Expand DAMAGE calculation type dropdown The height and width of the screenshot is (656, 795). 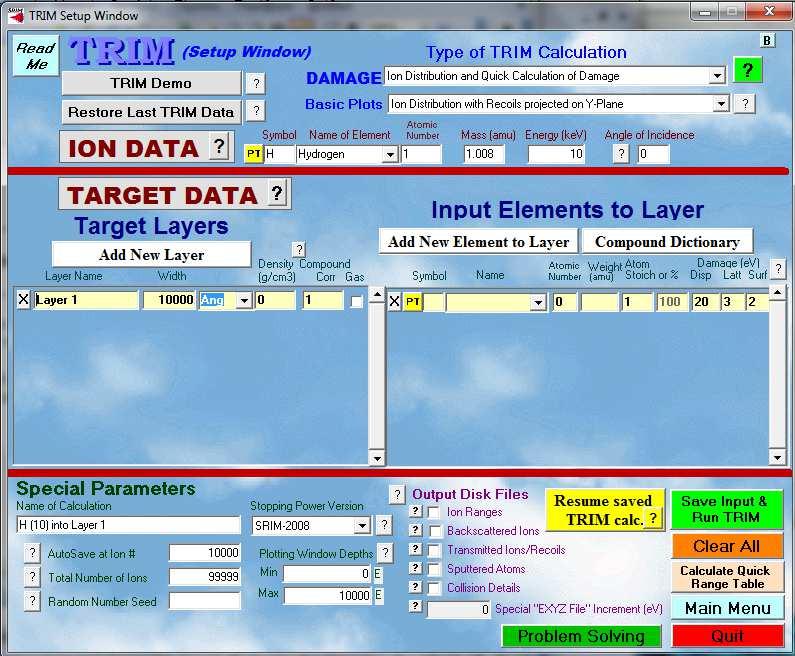pos(716,76)
